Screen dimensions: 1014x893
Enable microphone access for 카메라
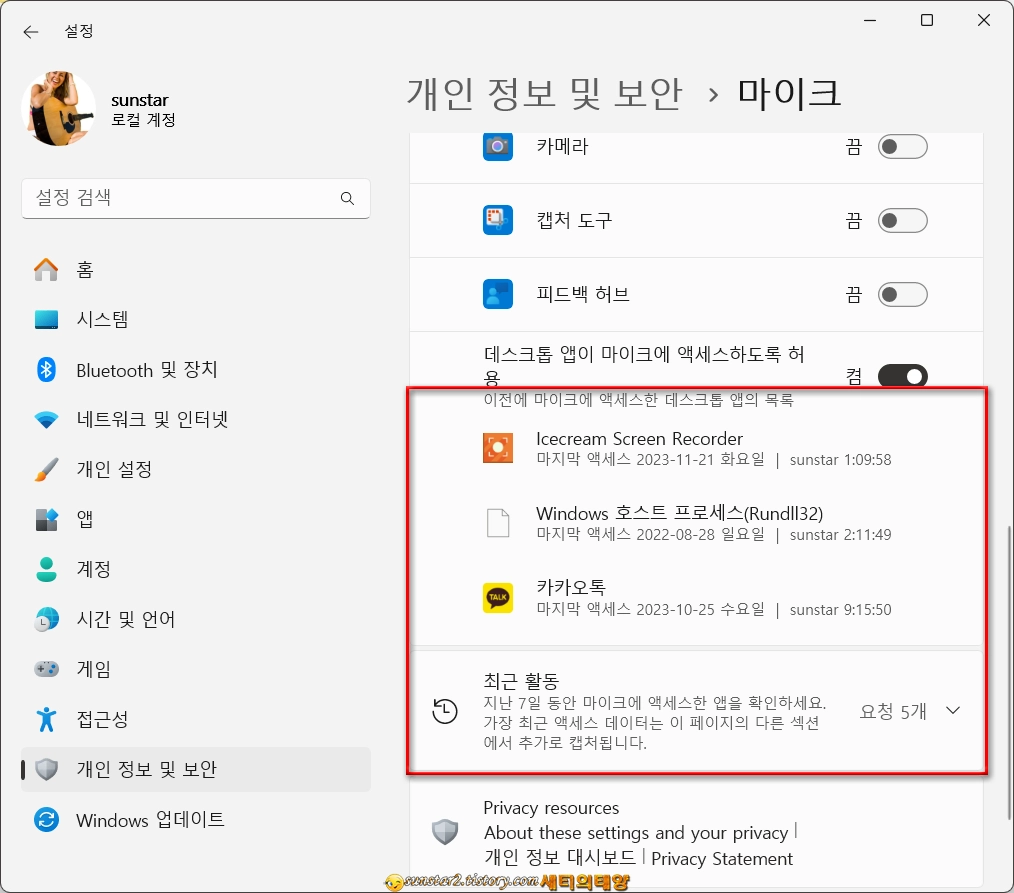[901, 146]
